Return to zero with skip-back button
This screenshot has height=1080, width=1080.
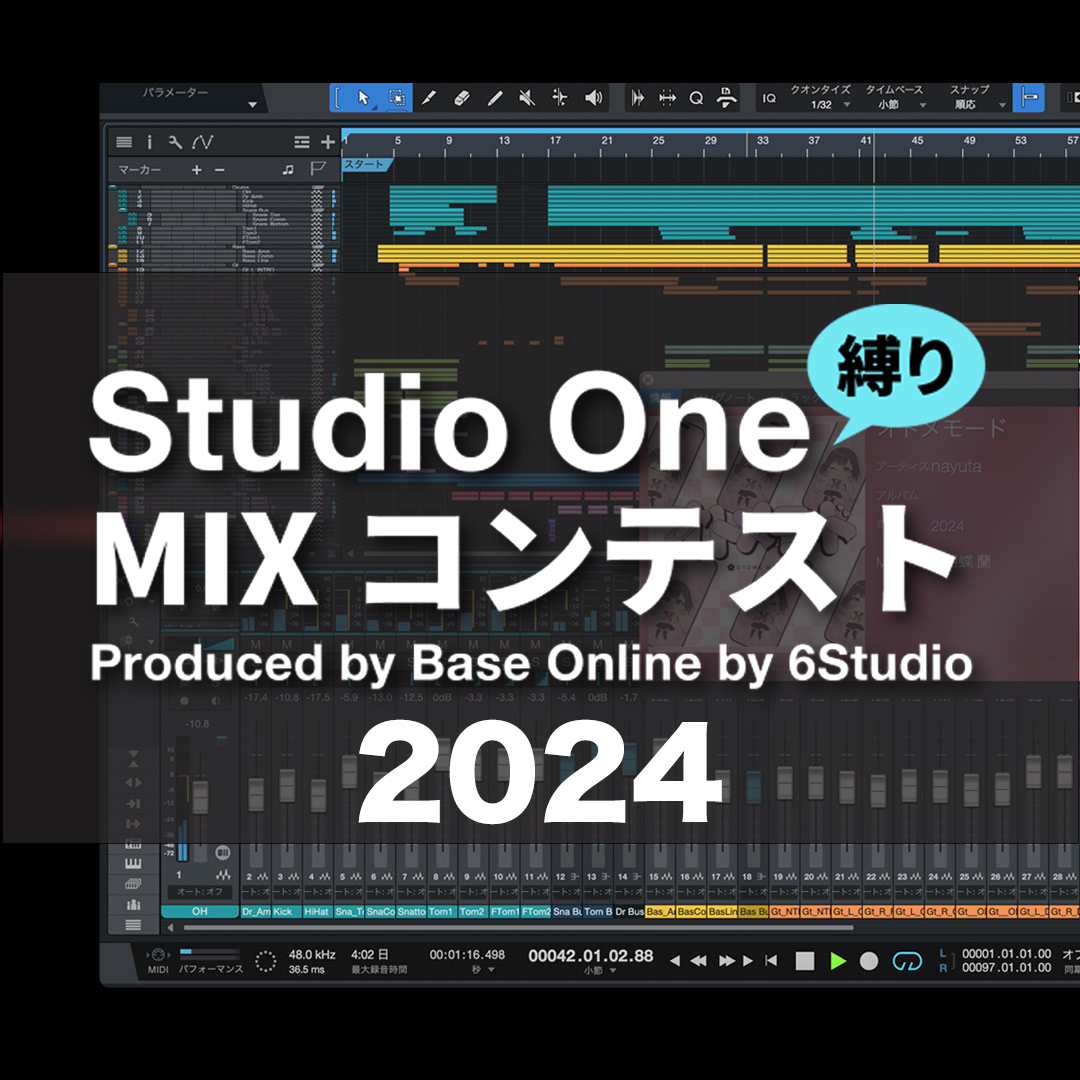771,960
